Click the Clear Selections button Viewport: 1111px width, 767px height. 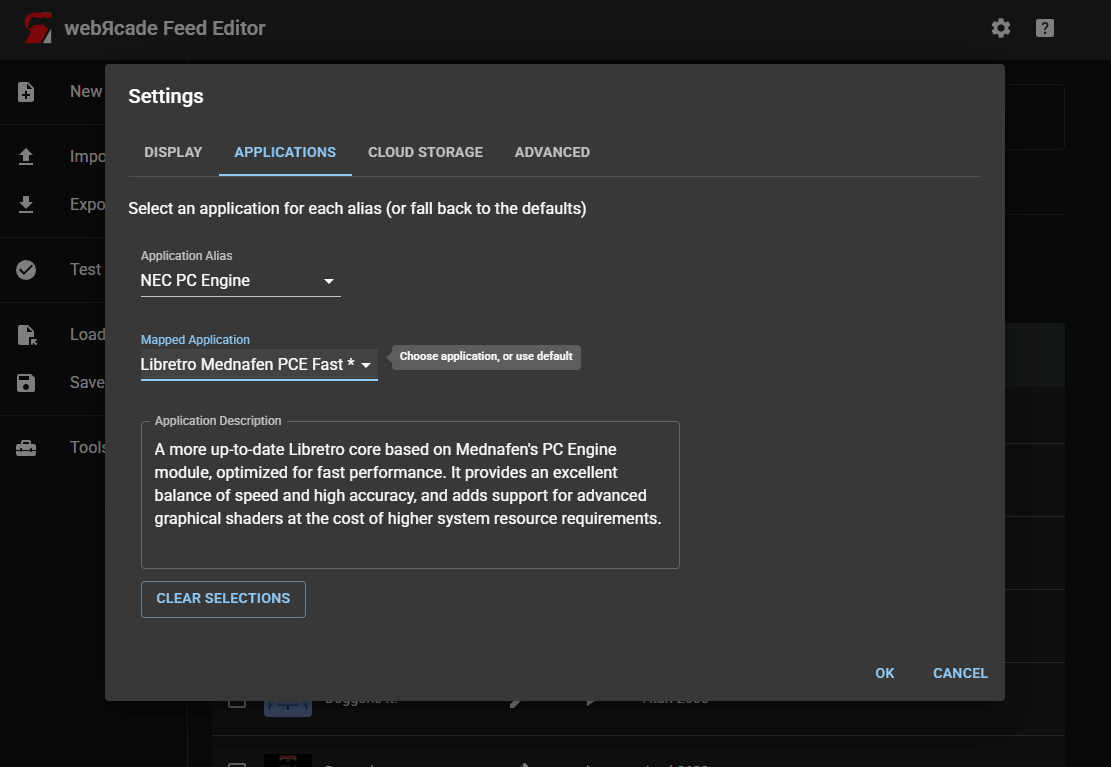tap(223, 599)
